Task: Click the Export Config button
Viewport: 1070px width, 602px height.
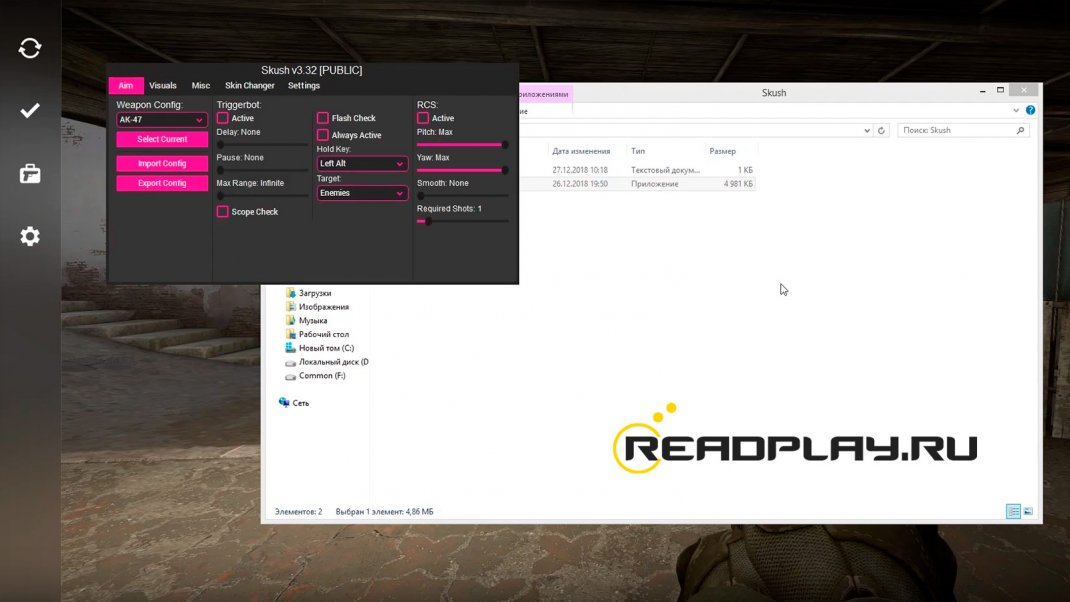Action: (x=162, y=183)
